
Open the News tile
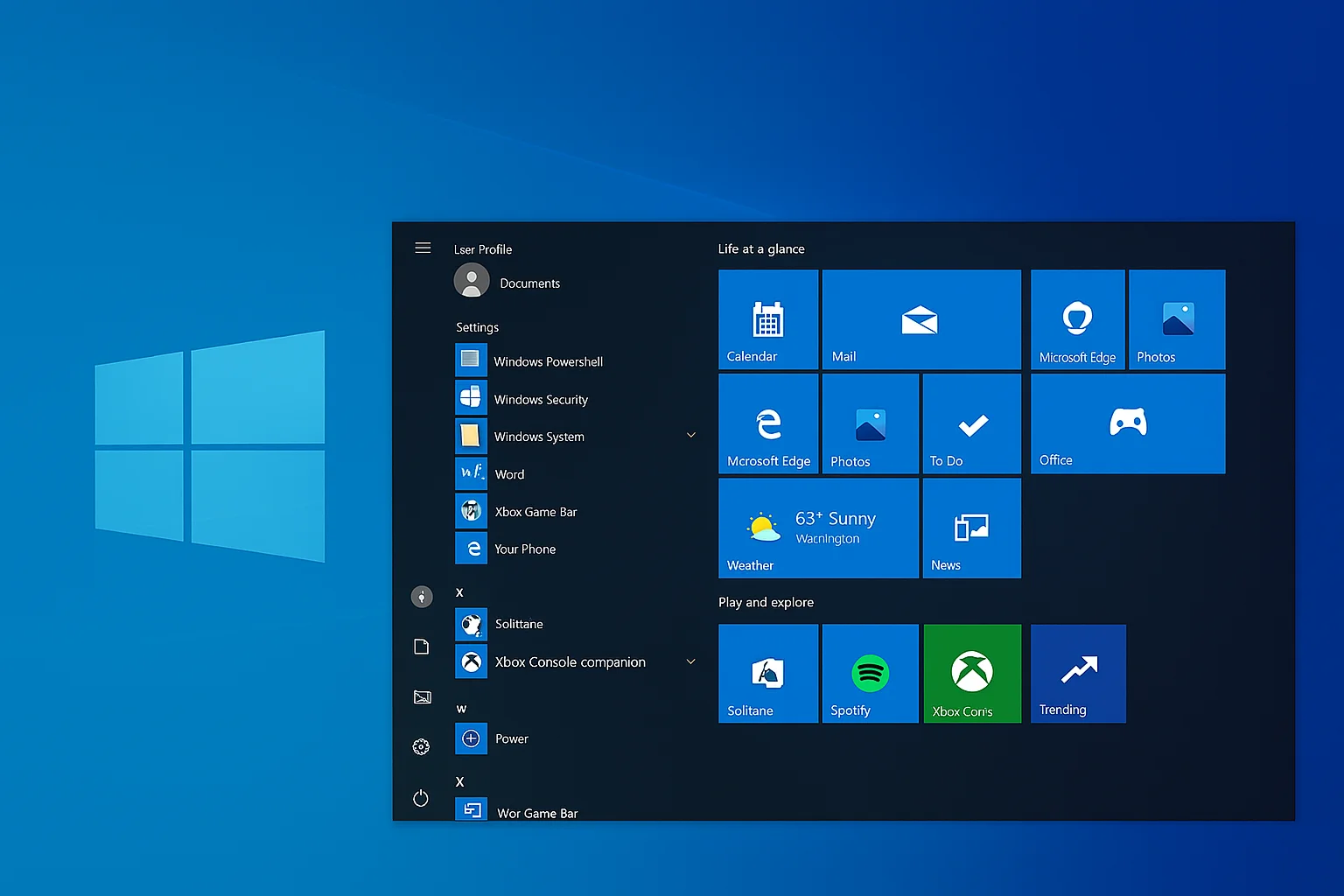(972, 528)
